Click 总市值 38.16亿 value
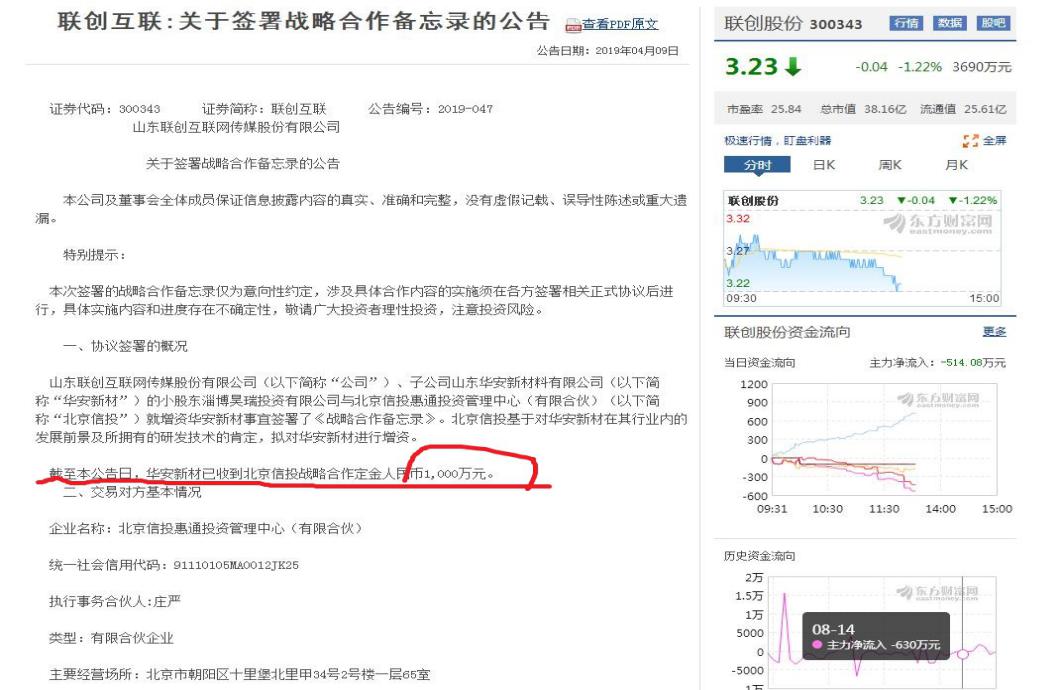This screenshot has width=1060, height=690. tap(863, 109)
